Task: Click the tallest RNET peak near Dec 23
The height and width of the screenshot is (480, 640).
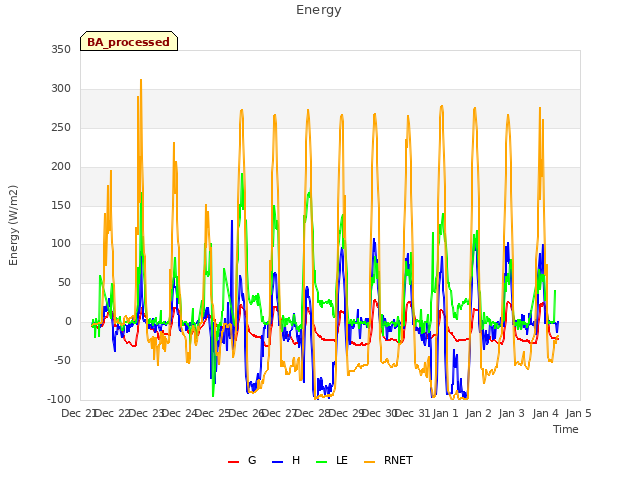Action: pyautogui.click(x=141, y=81)
